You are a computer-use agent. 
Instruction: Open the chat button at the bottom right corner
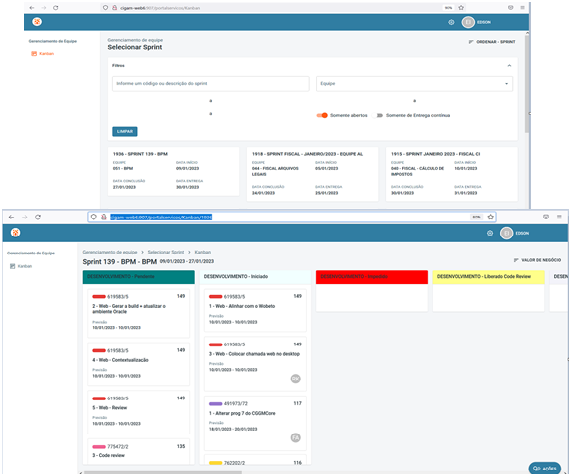pyautogui.click(x=544, y=468)
